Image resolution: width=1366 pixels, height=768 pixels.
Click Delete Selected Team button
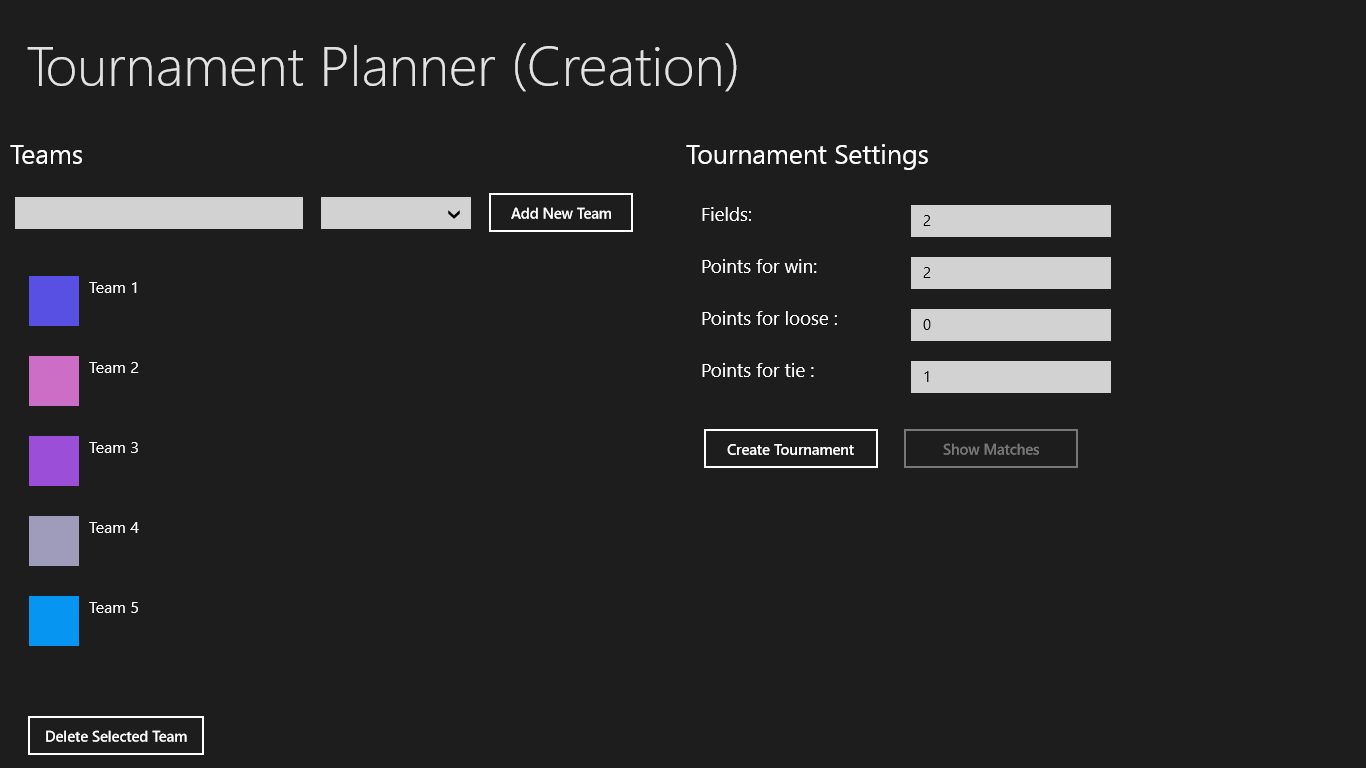(116, 736)
